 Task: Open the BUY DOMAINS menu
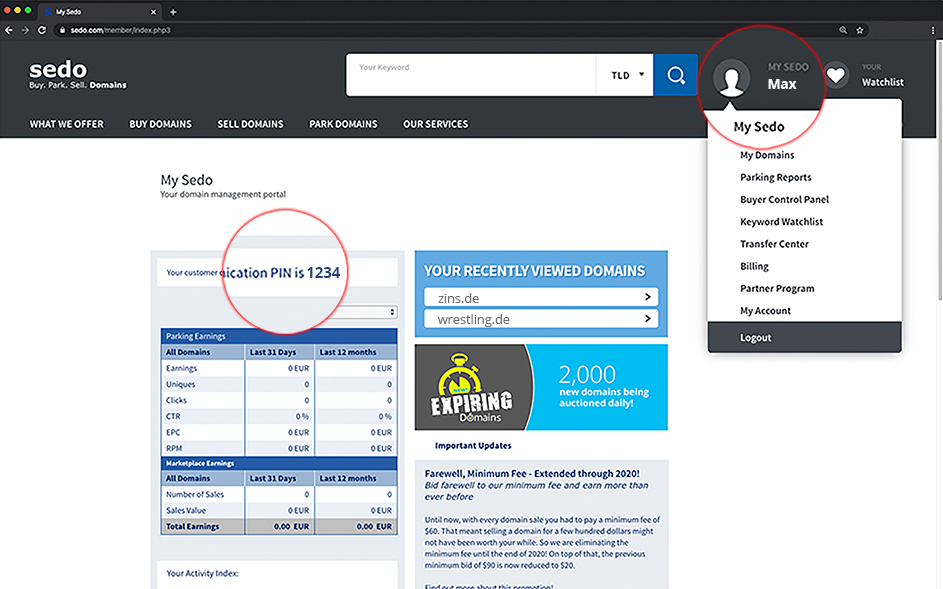click(x=161, y=124)
